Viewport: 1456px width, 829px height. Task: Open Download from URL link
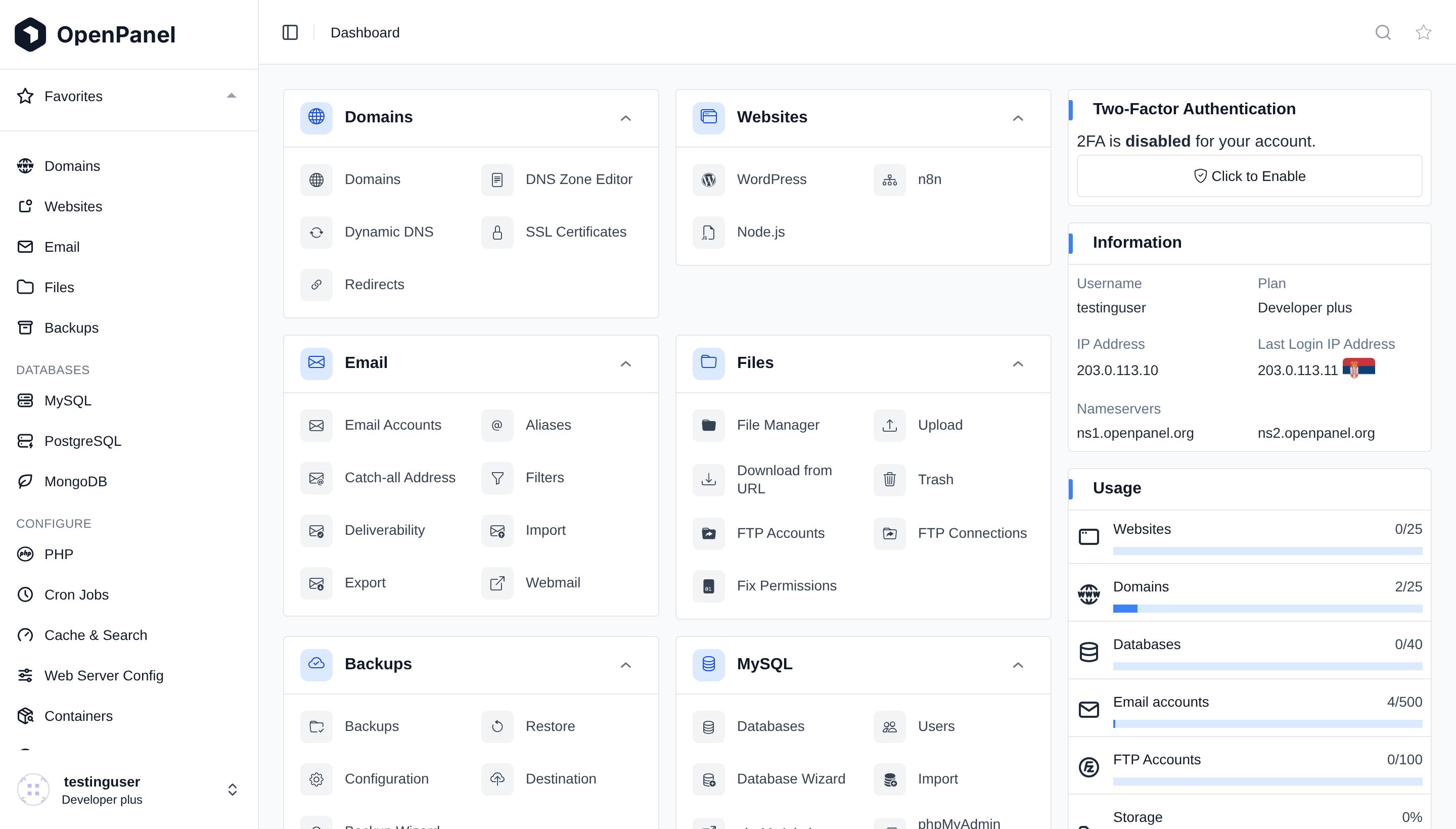pyautogui.click(x=784, y=480)
